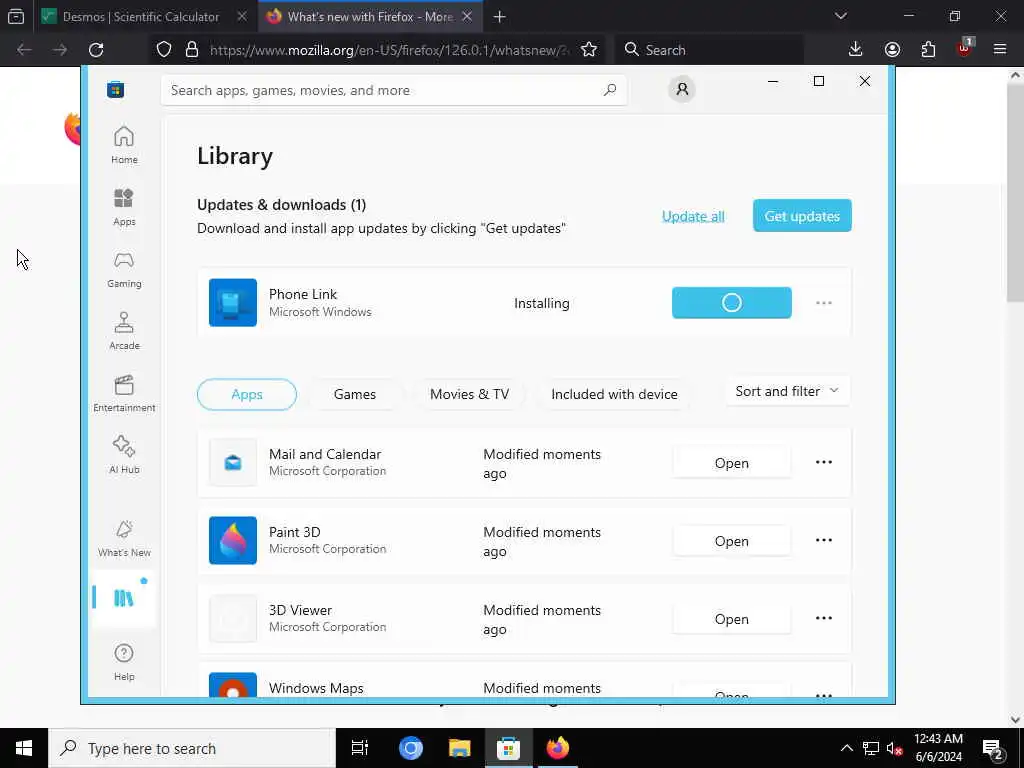The width and height of the screenshot is (1024, 768).
Task: Open Firefox application menu
Action: 1000,50
